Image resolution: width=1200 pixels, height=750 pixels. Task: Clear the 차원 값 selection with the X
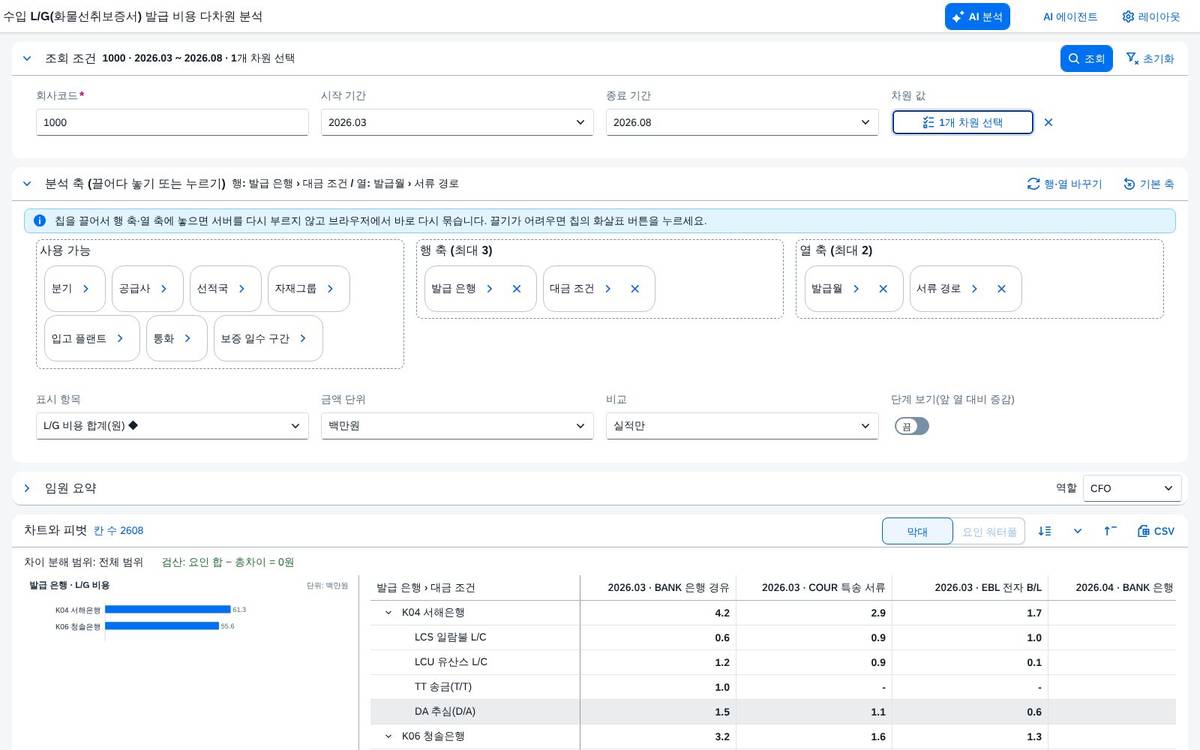(x=1048, y=122)
